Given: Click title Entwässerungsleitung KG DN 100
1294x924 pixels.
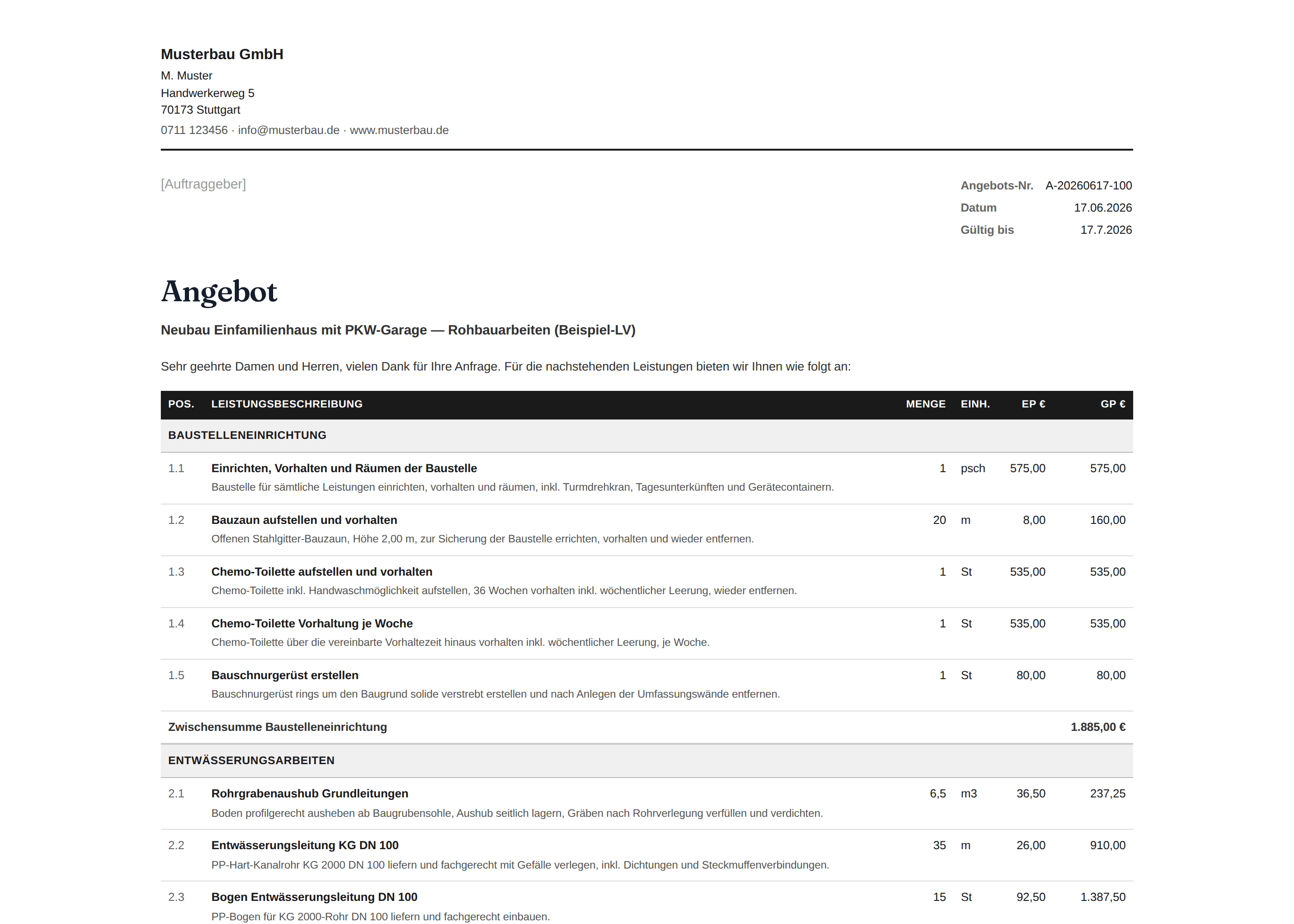Looking at the screenshot, I should [x=305, y=845].
